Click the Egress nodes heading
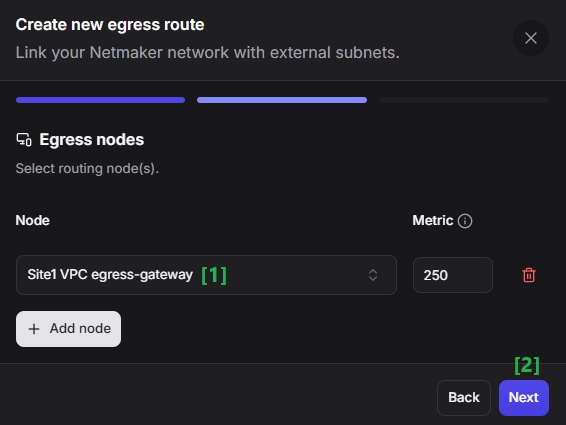This screenshot has width=566, height=425. pos(92,140)
